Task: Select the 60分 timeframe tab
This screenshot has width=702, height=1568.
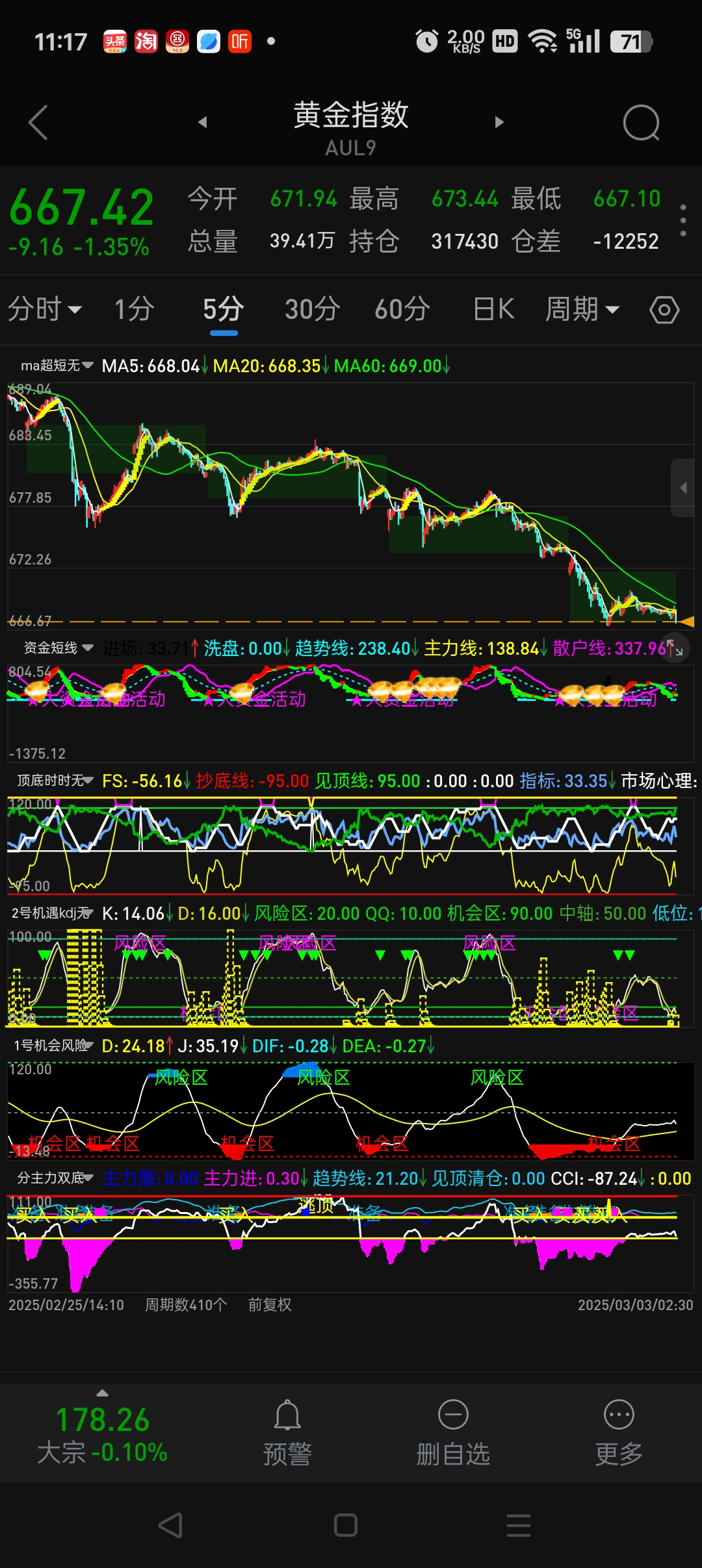Action: point(402,309)
